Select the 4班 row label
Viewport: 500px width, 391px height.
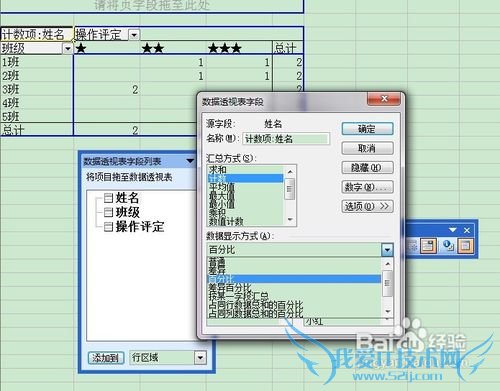coord(37,103)
